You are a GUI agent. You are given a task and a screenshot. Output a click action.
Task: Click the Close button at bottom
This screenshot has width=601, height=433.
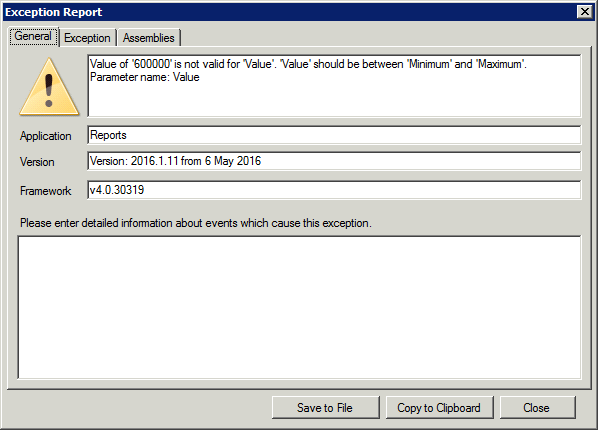tap(537, 408)
